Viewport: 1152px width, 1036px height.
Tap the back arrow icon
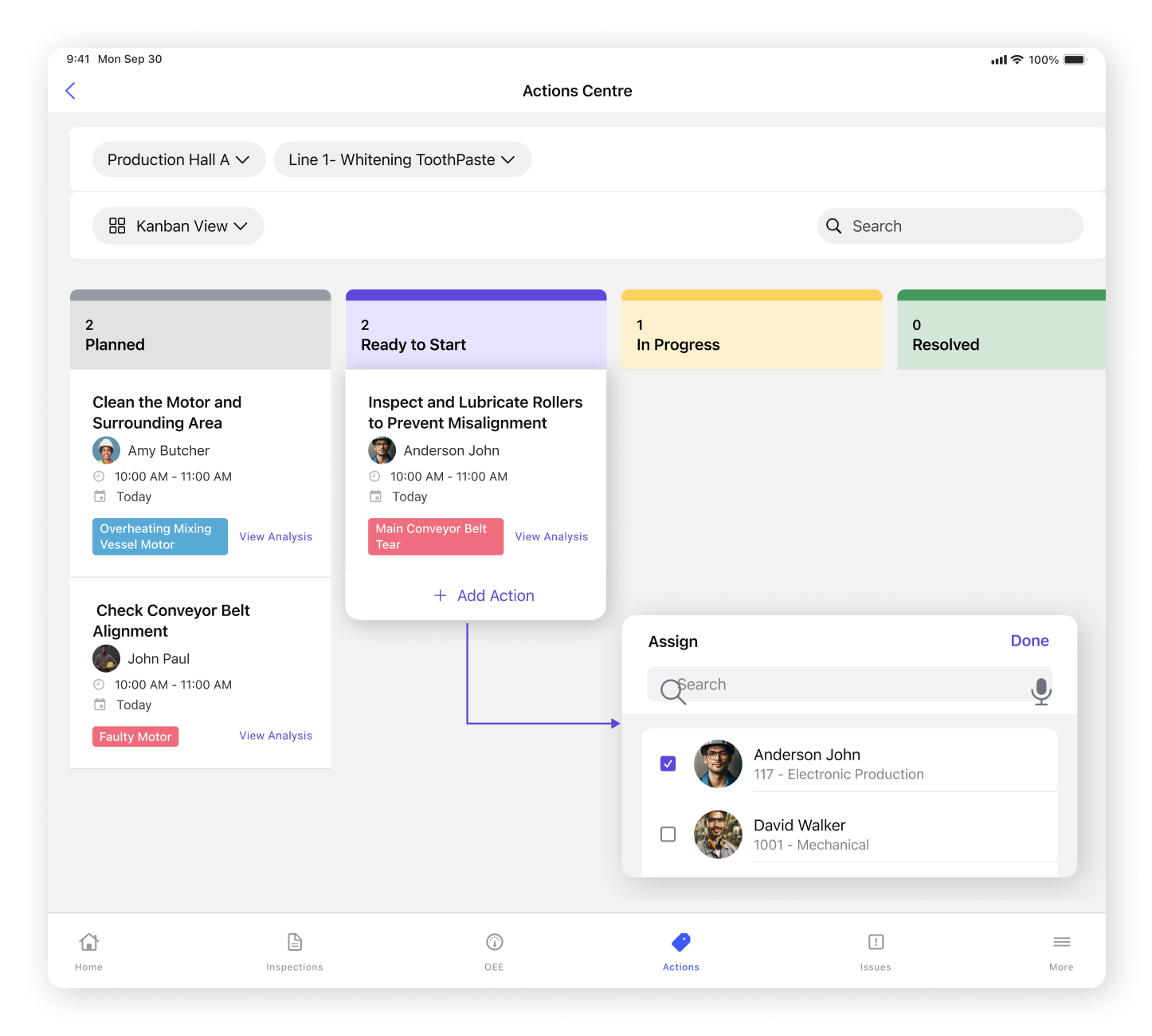70,91
